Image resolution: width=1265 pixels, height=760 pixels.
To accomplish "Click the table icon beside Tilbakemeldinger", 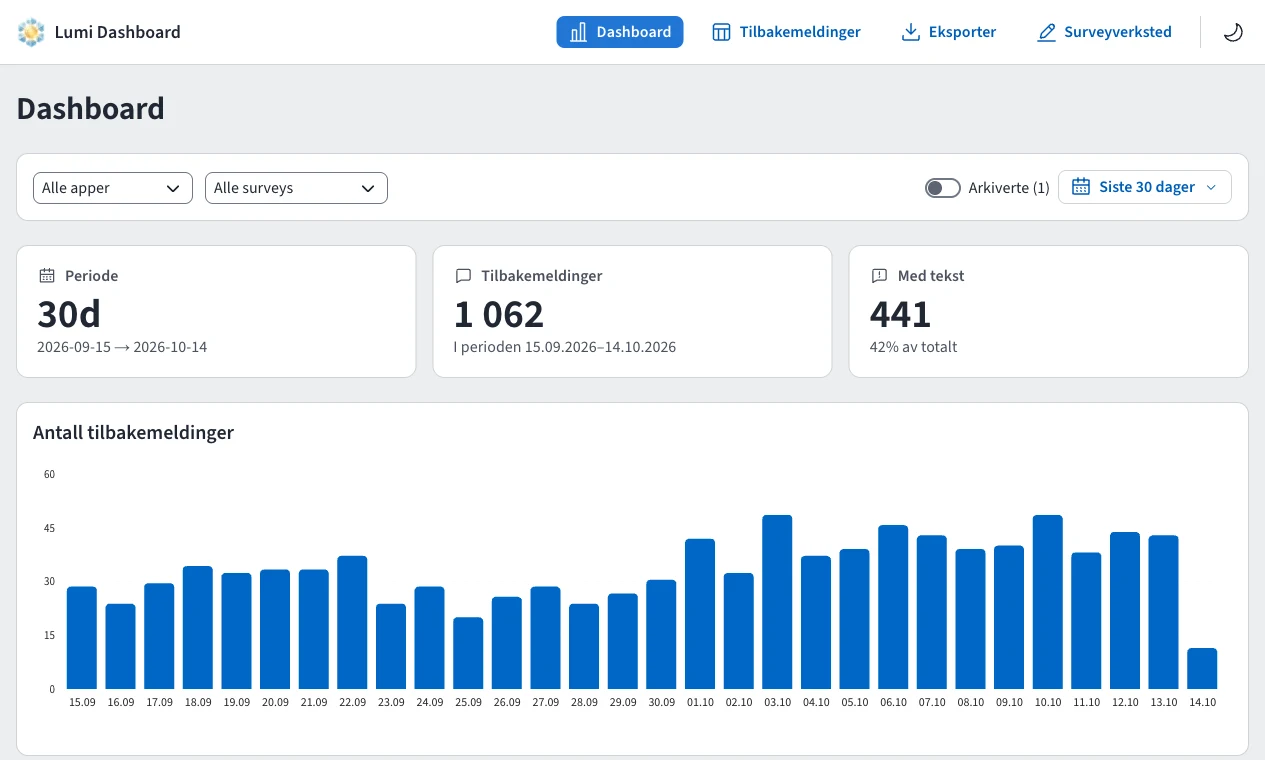I will tap(721, 32).
